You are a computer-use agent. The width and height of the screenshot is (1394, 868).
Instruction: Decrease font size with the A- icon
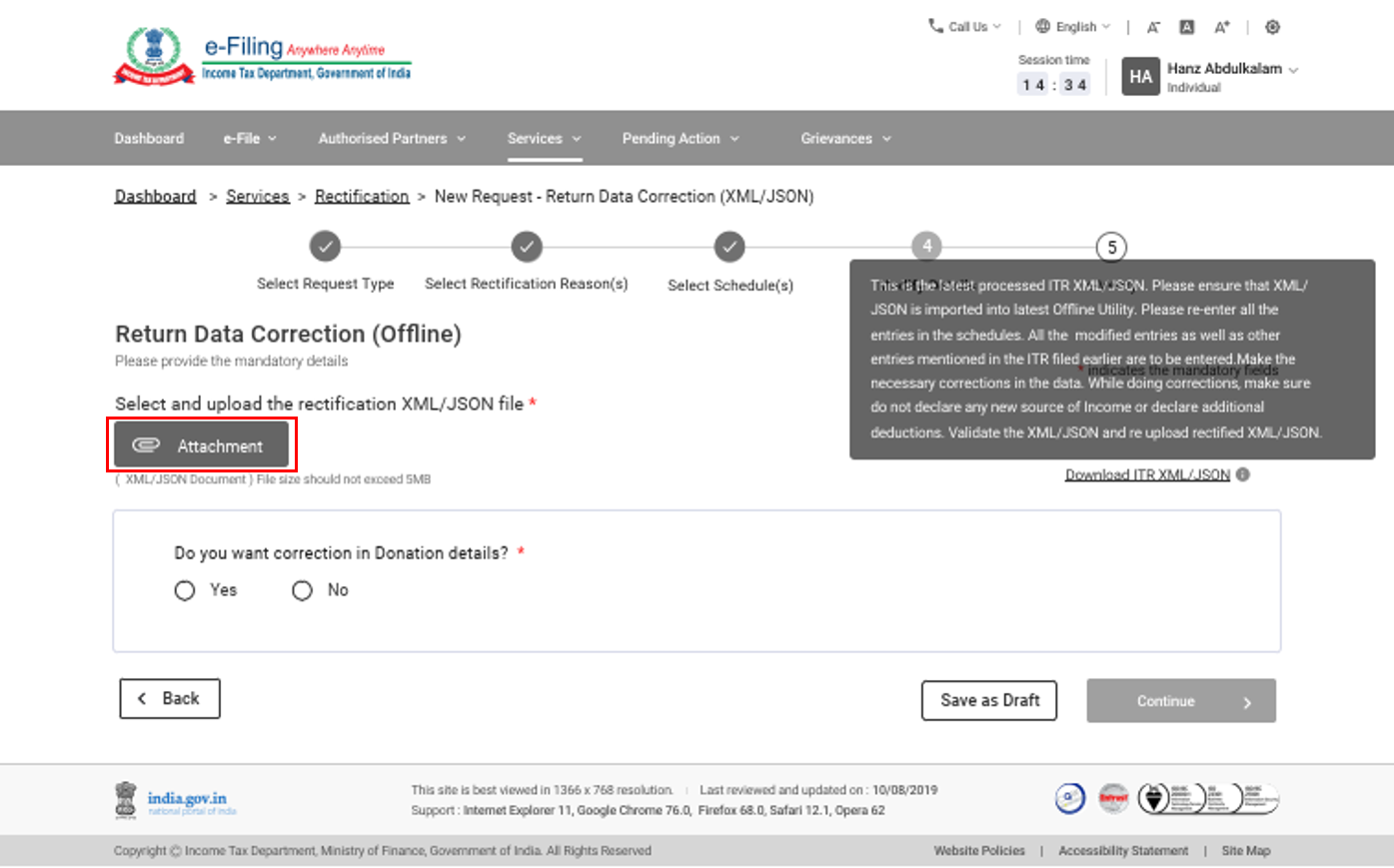click(1153, 27)
